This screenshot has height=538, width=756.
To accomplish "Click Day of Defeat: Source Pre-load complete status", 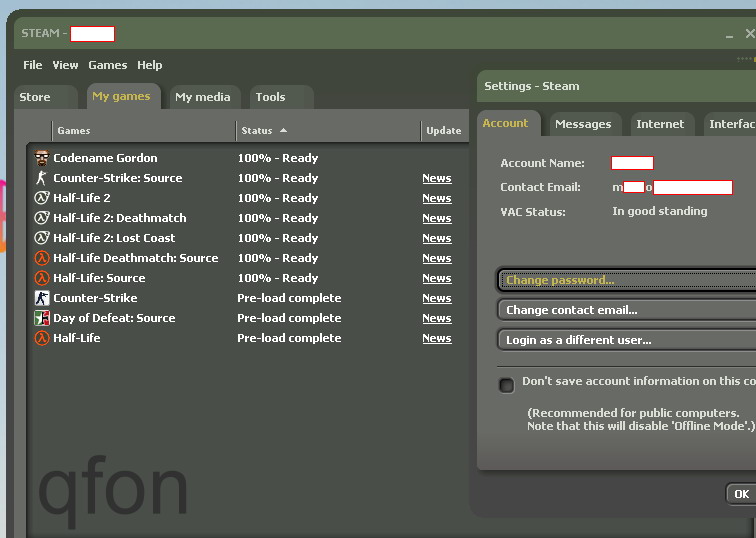I will (289, 318).
